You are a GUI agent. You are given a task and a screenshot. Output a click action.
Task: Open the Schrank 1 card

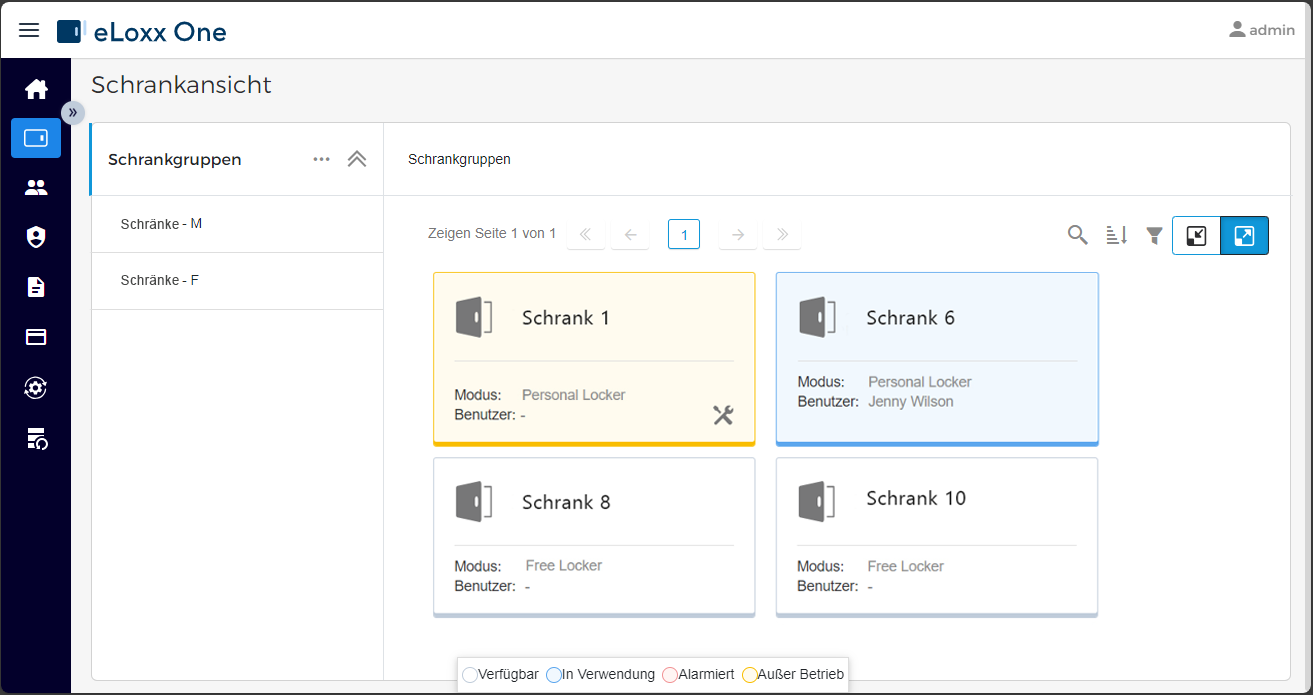[x=594, y=358]
